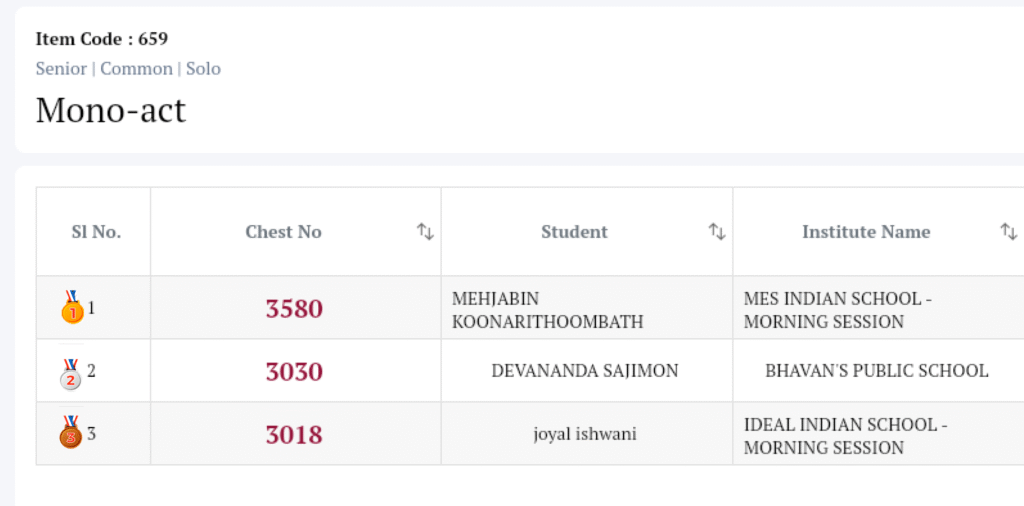Click the silver second-place medal icon

pyautogui.click(x=71, y=372)
